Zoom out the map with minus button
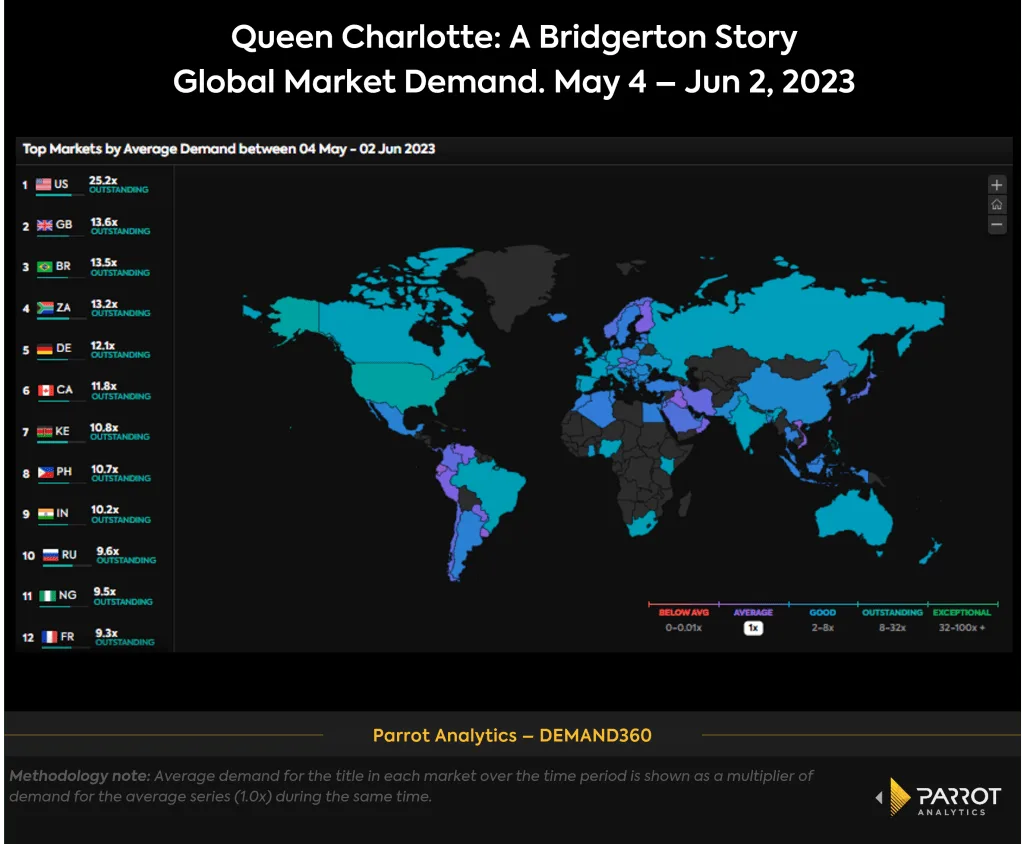This screenshot has height=844, width=1024. click(x=997, y=225)
